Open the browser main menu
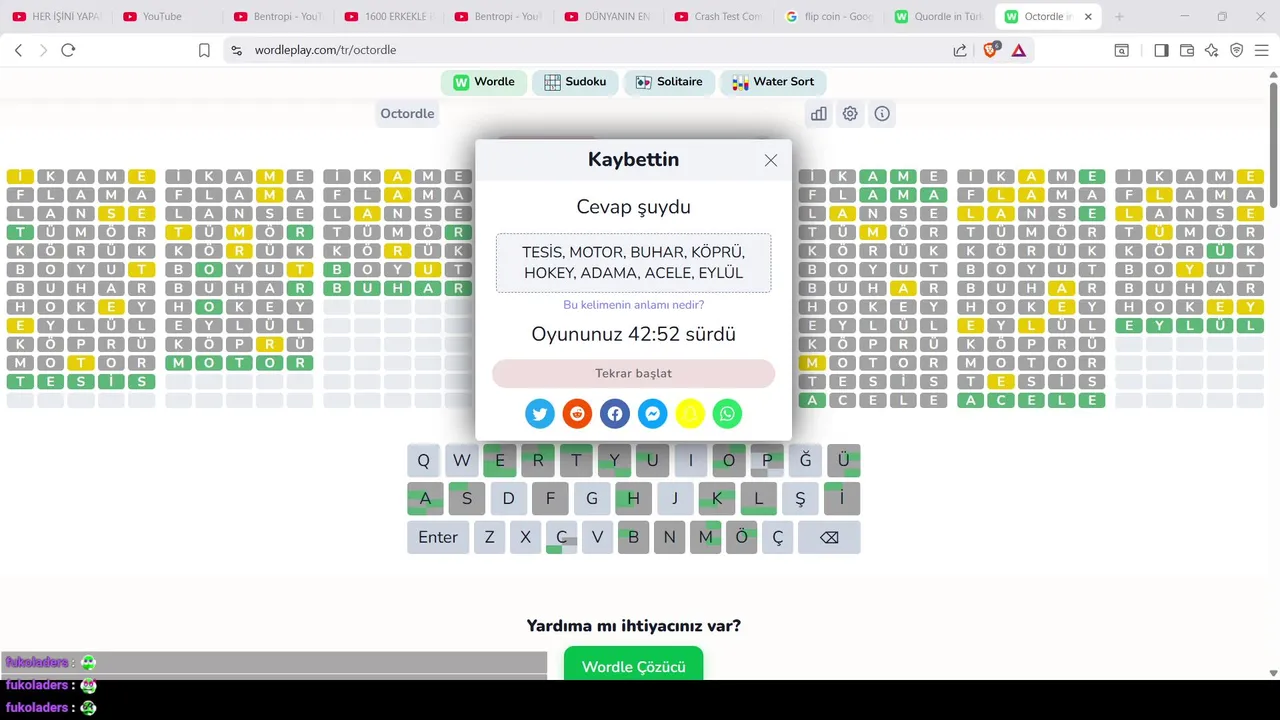This screenshot has width=1280, height=720. click(x=1262, y=50)
